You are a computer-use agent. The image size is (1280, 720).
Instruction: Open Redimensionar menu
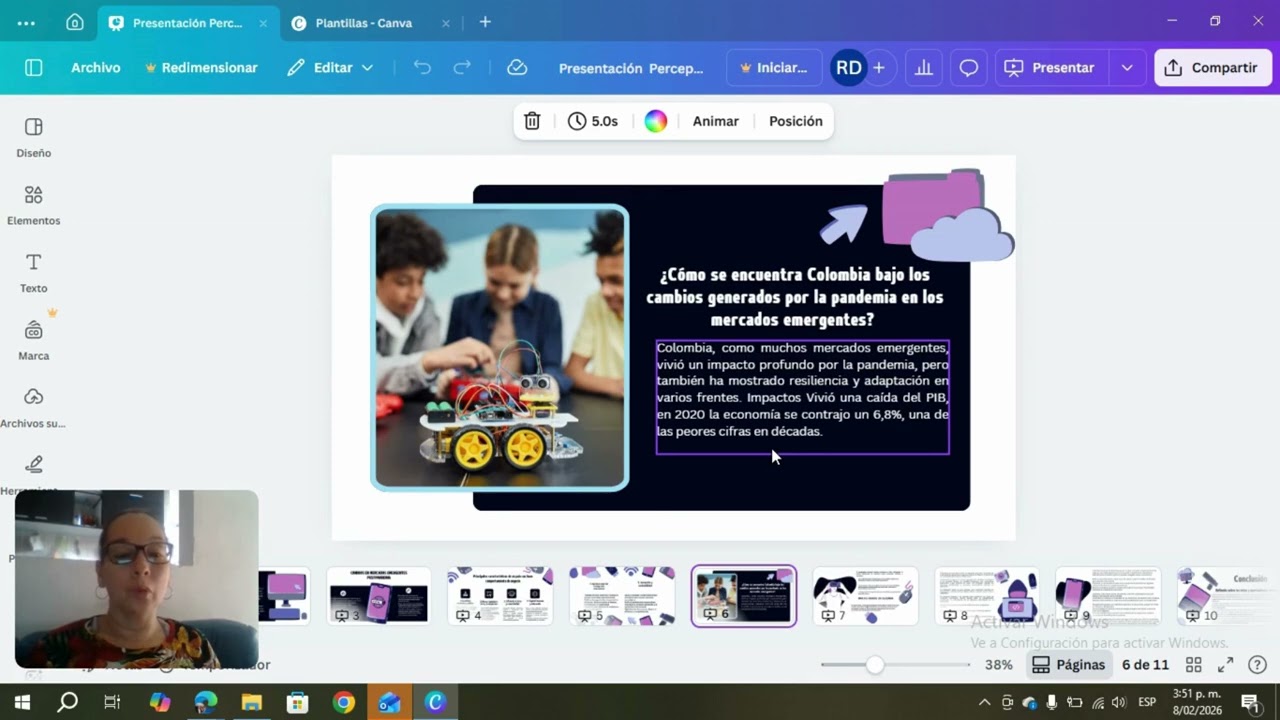201,68
